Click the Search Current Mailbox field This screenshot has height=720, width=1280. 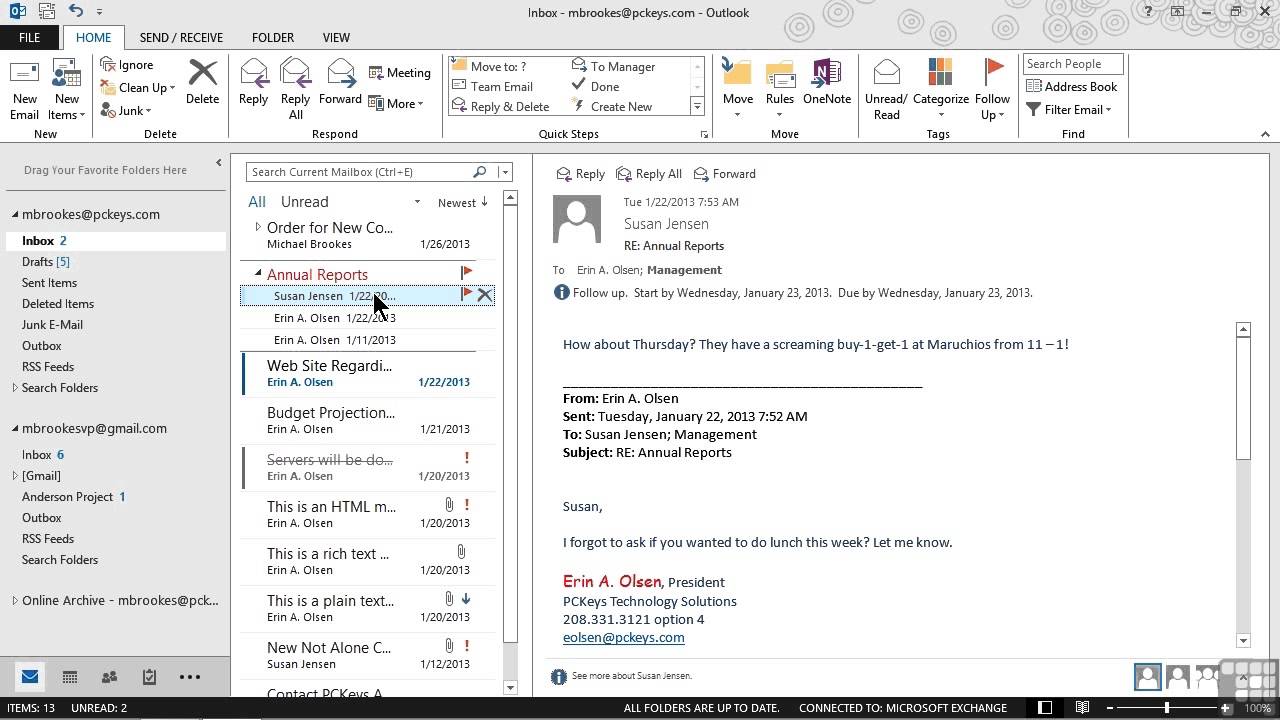[x=358, y=172]
